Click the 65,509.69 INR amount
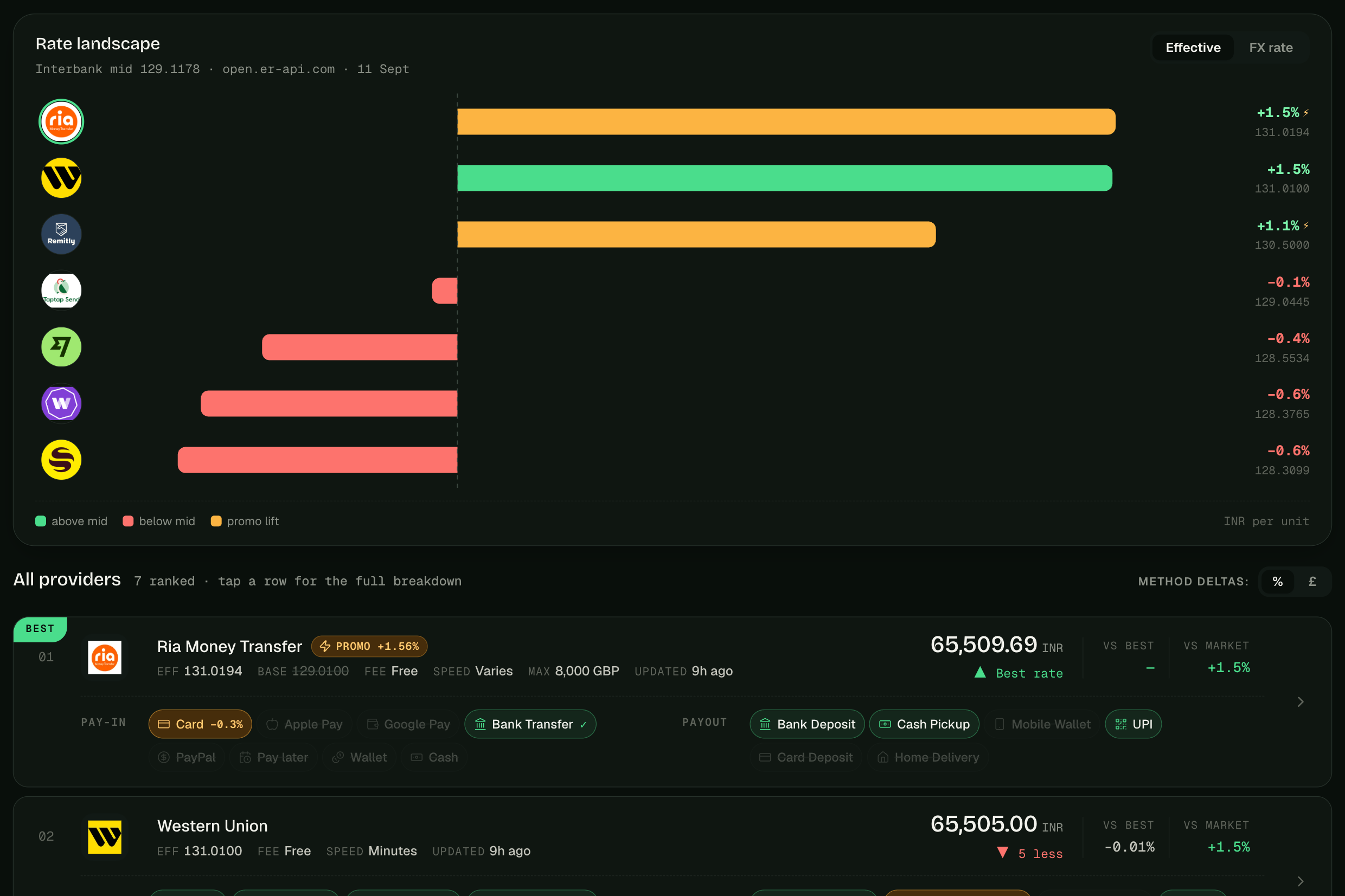The image size is (1345, 896). (996, 645)
